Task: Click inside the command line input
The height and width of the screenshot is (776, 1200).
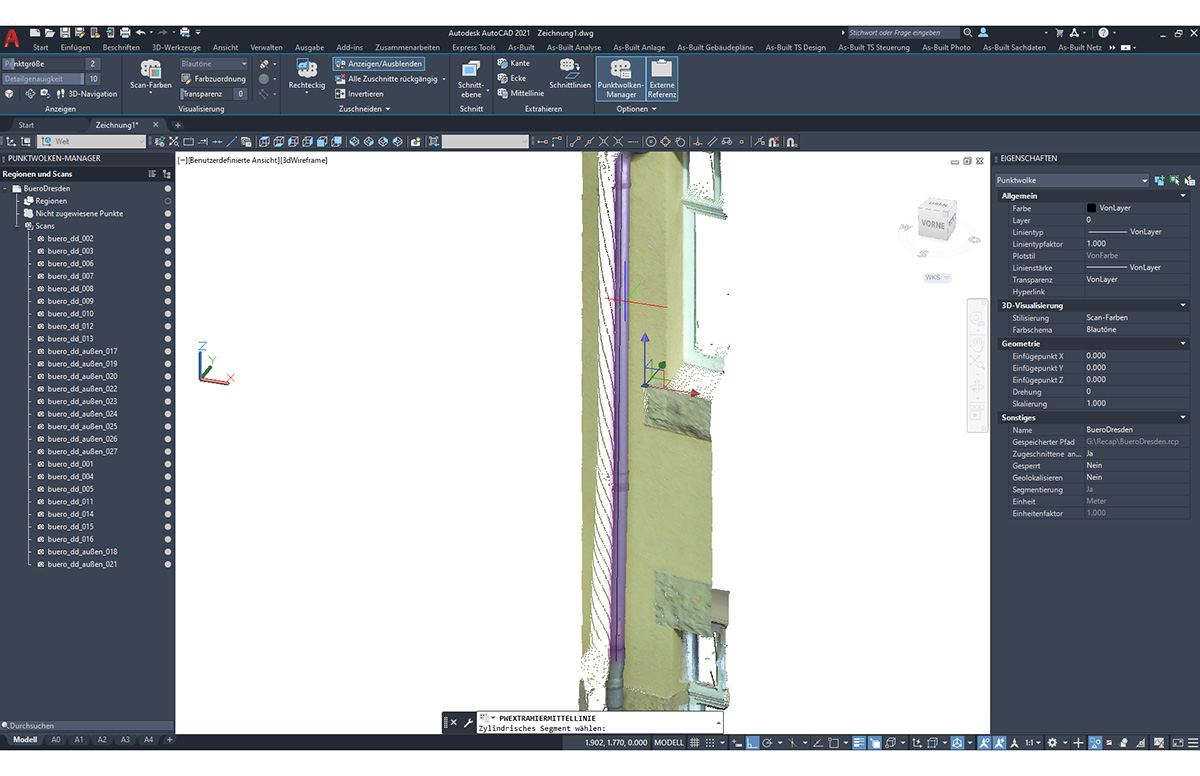Action: (x=600, y=729)
